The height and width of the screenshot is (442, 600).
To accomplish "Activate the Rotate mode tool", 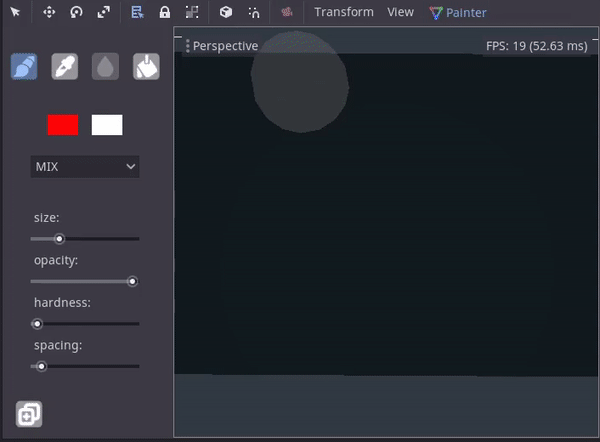I will [77, 13].
